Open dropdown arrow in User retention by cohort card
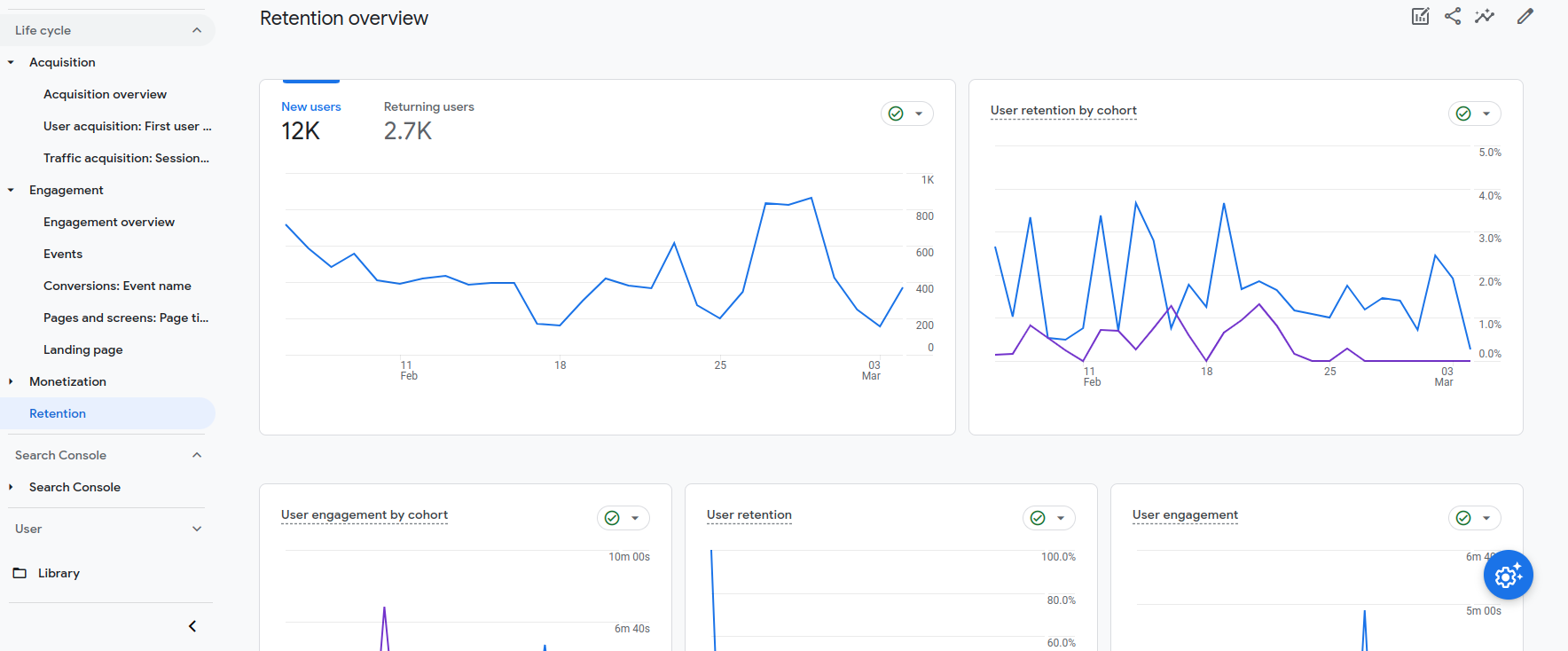This screenshot has height=651, width=1568. [1486, 114]
